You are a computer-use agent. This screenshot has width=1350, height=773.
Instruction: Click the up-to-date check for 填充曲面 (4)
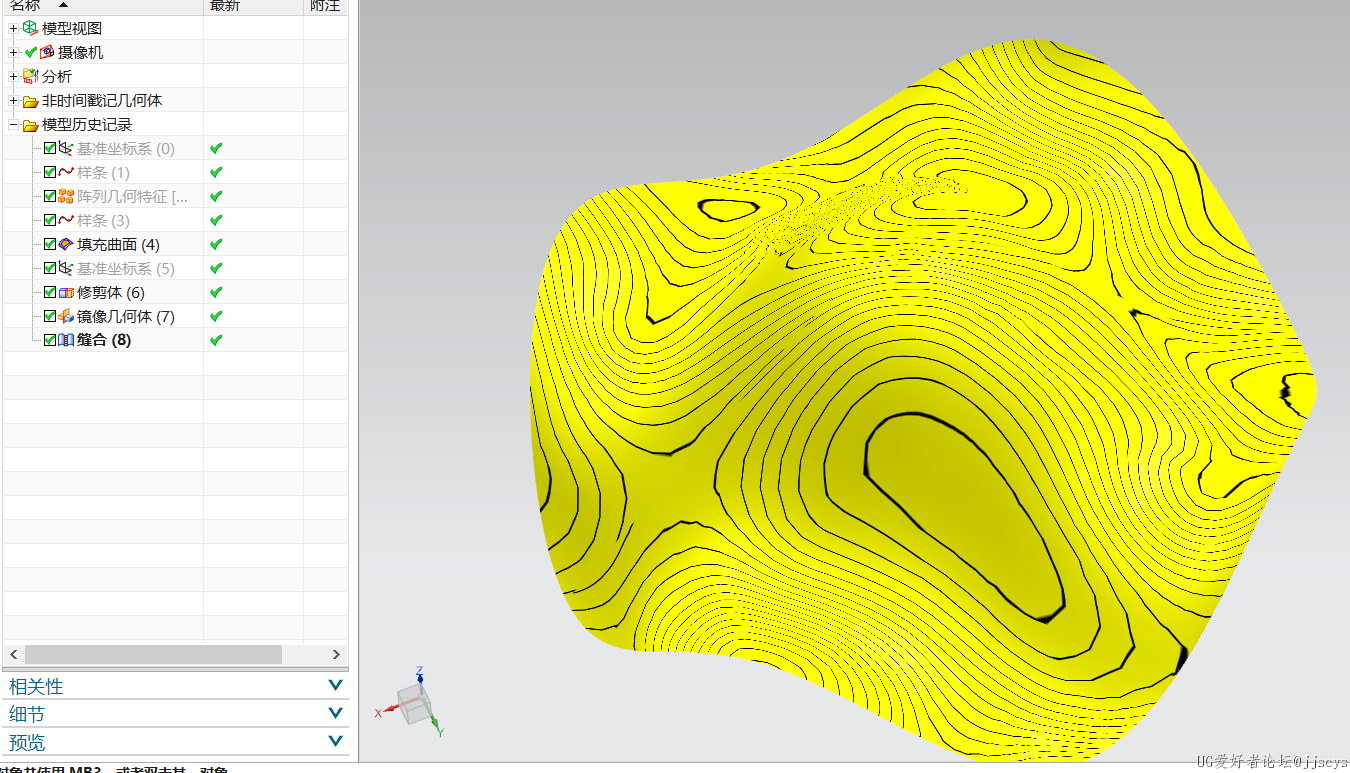216,244
